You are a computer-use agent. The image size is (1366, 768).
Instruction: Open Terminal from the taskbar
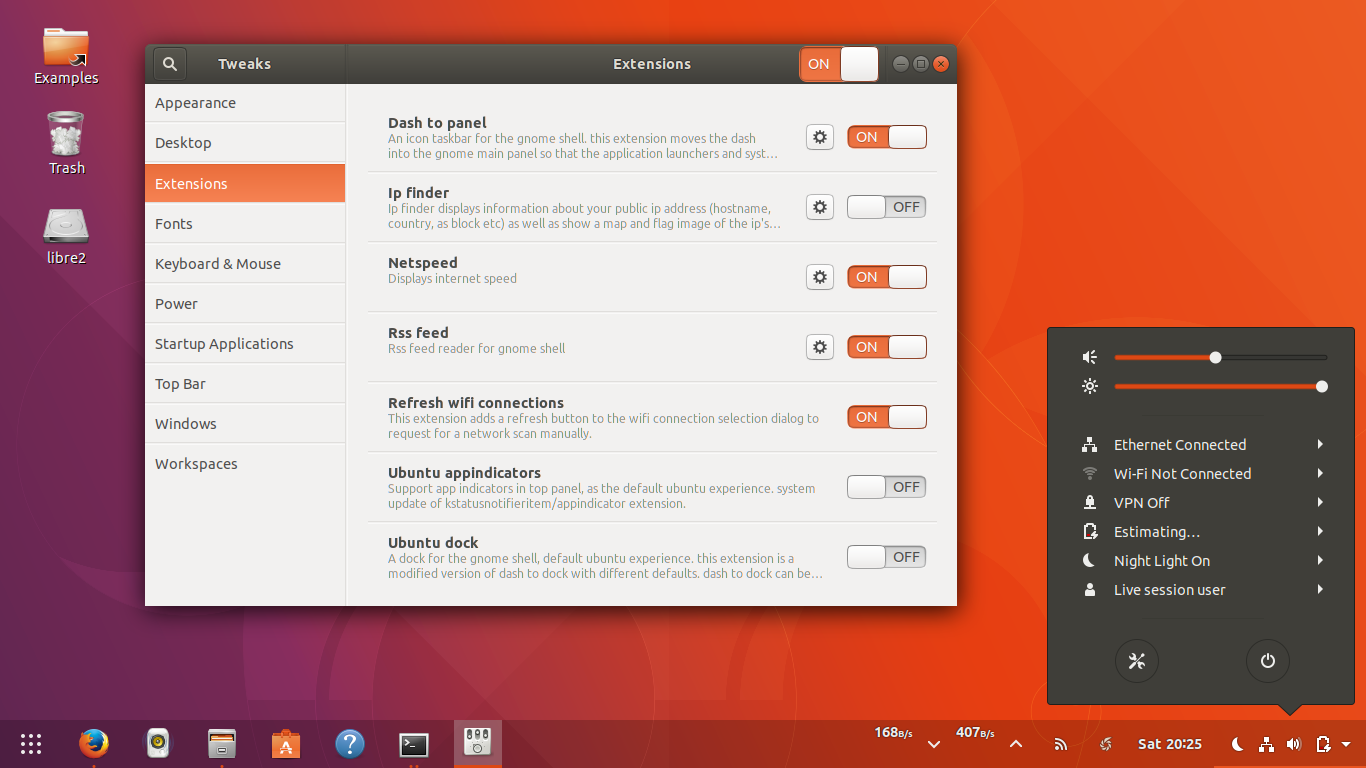[414, 744]
